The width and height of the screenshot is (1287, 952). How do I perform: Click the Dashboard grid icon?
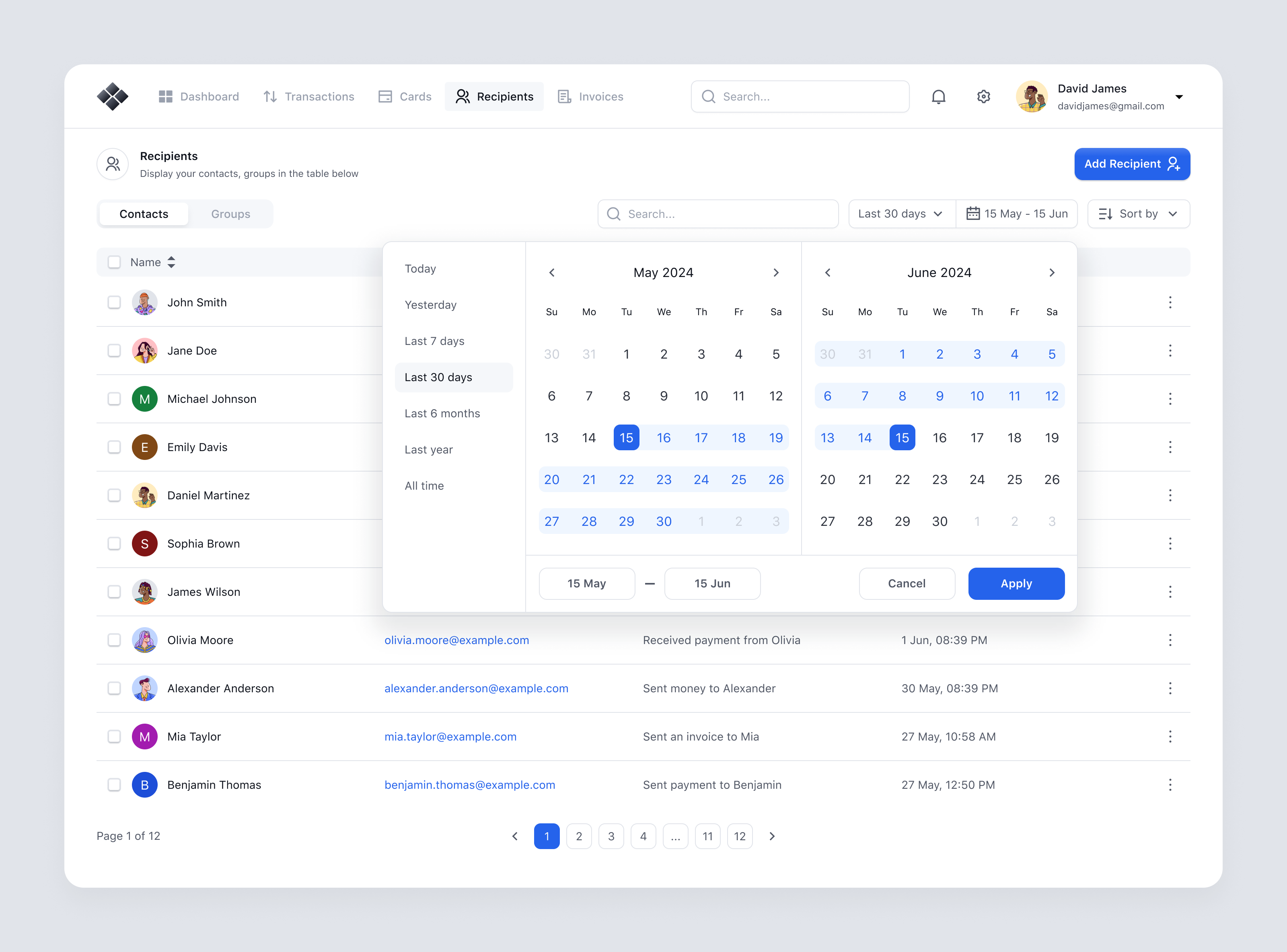[165, 96]
